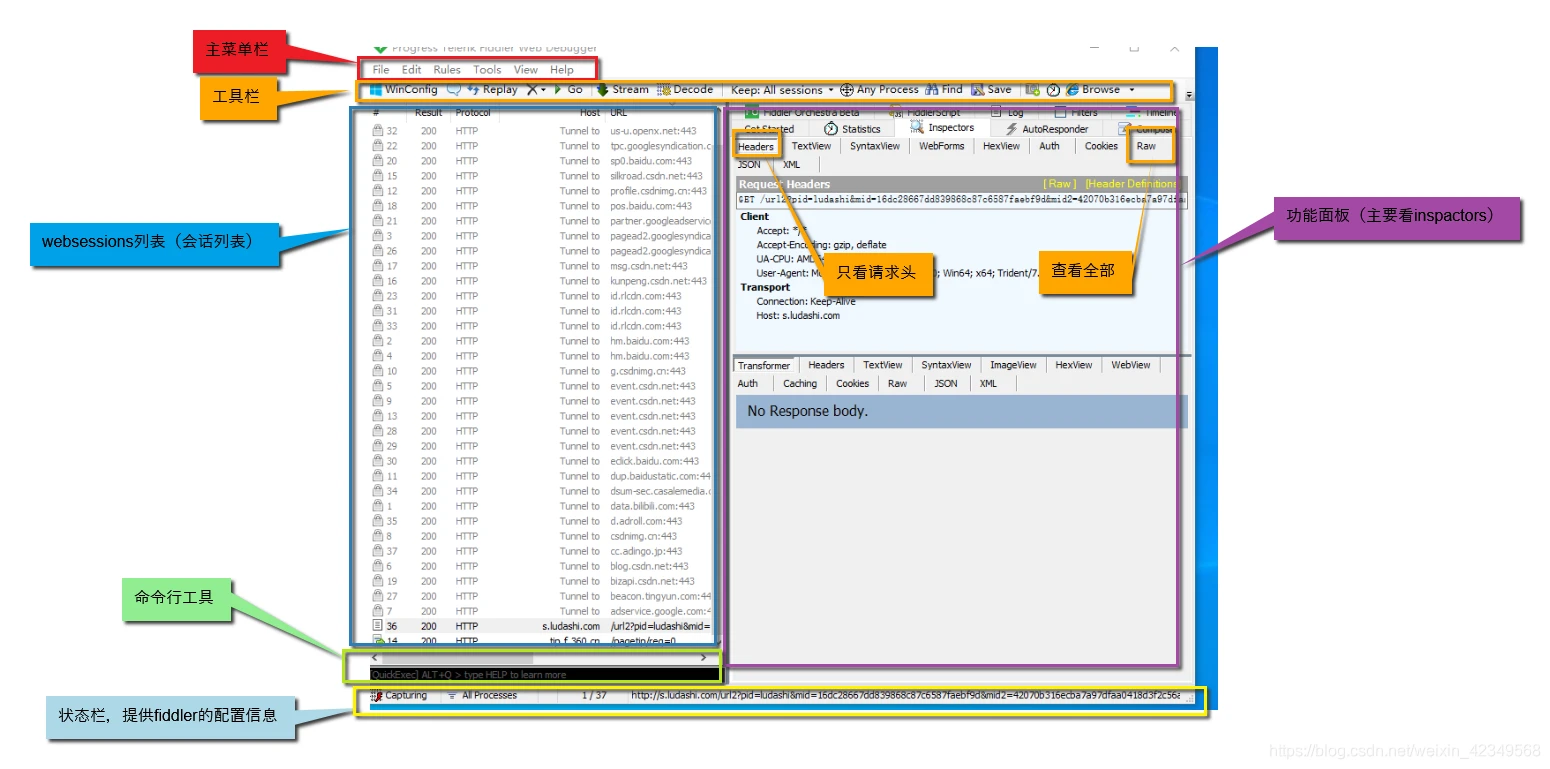Select the us-u.openx.net:443 session
Screen dimensions: 1550x769
click(540, 132)
